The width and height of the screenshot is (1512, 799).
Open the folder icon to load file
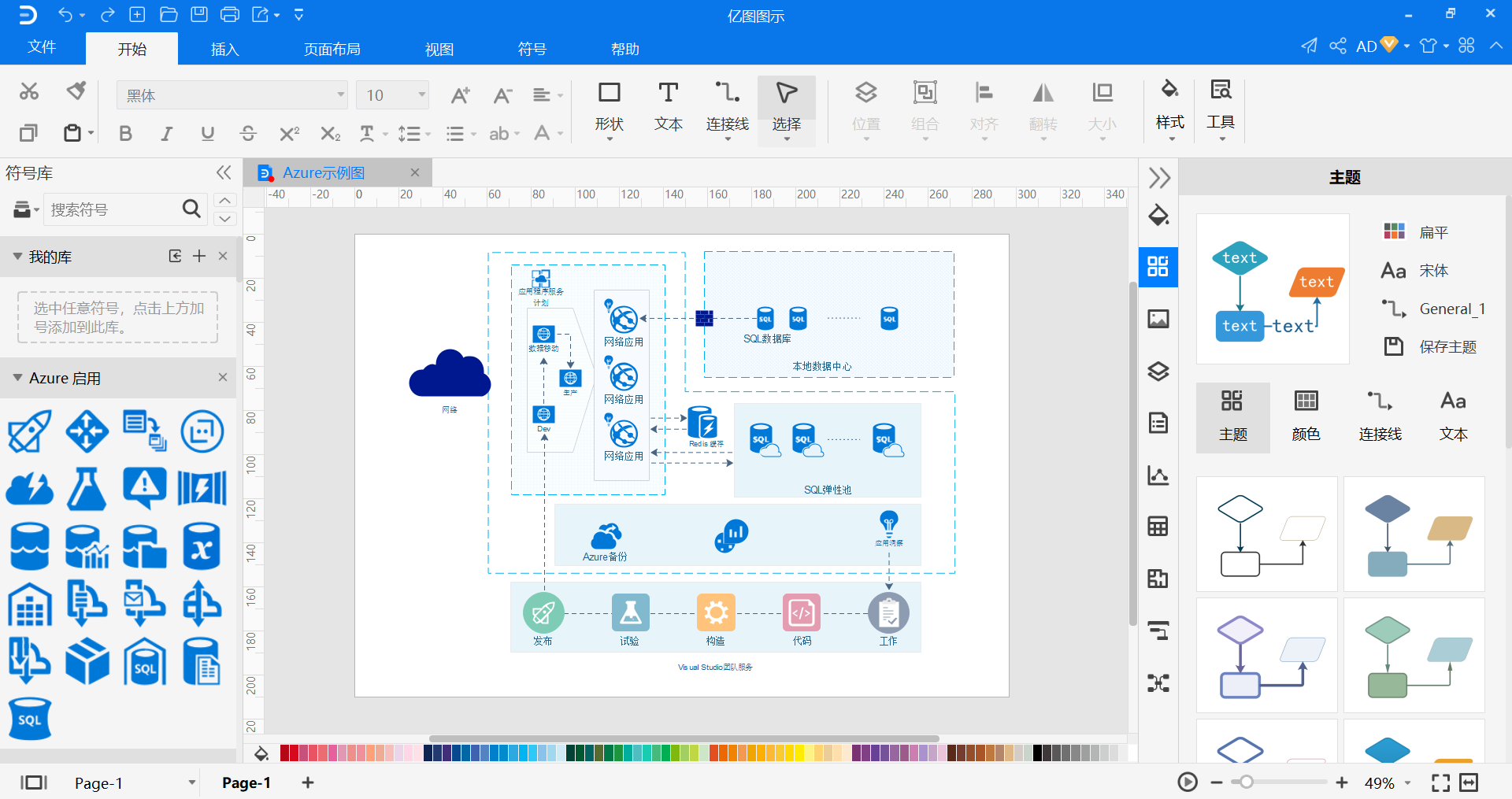169,14
